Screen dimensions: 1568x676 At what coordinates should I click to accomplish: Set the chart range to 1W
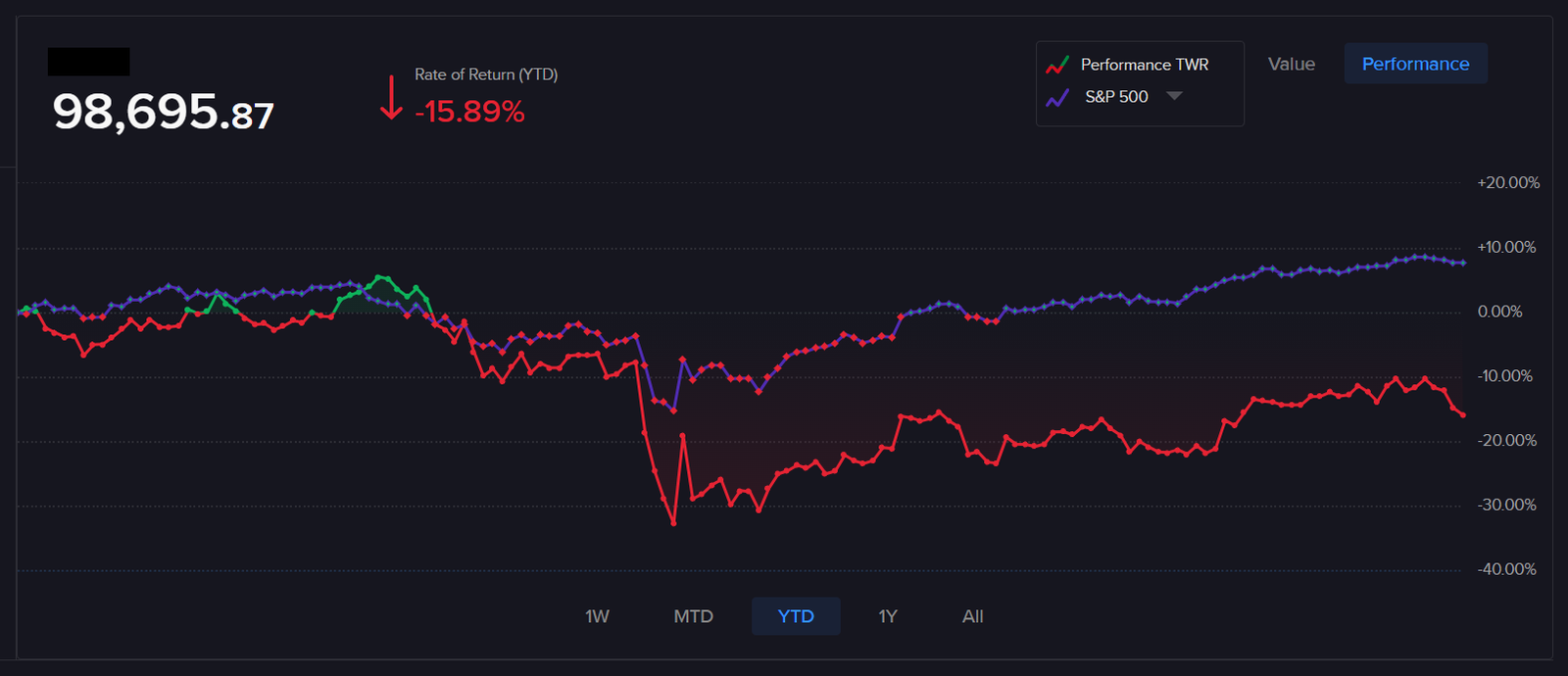click(597, 616)
